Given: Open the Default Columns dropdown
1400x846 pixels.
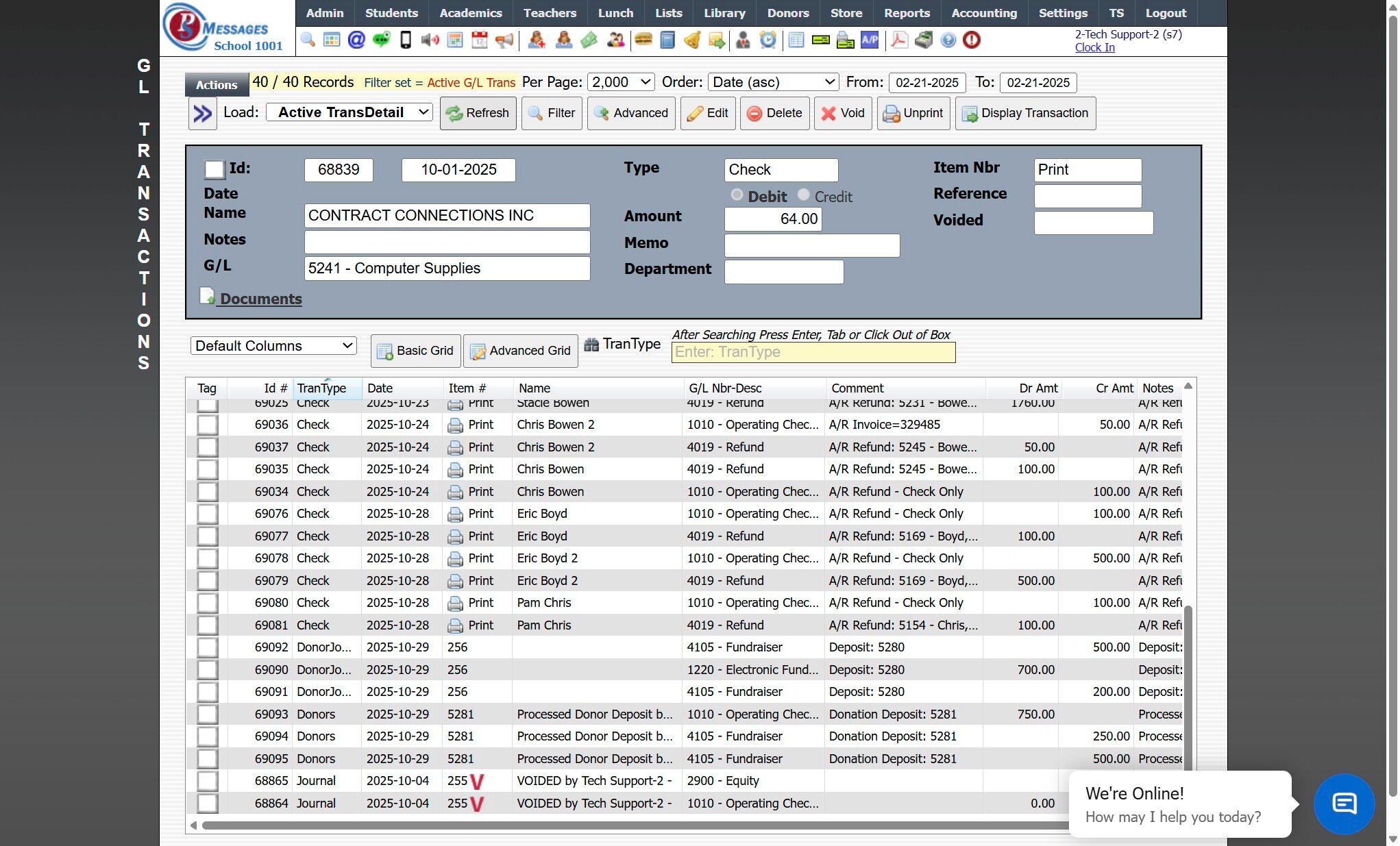Looking at the screenshot, I should (x=273, y=346).
